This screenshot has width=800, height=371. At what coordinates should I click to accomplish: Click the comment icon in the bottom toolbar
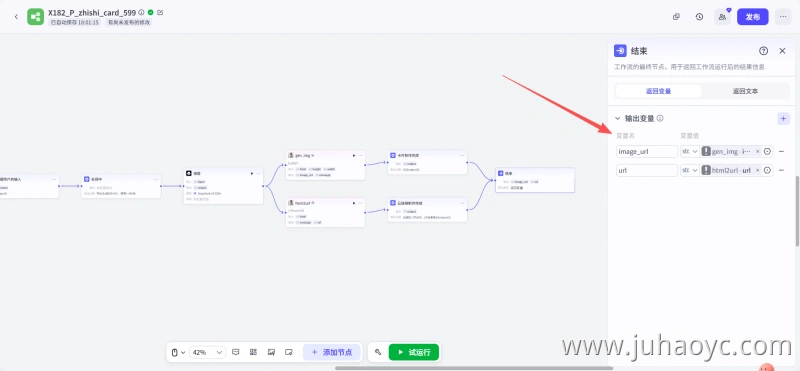(x=236, y=352)
